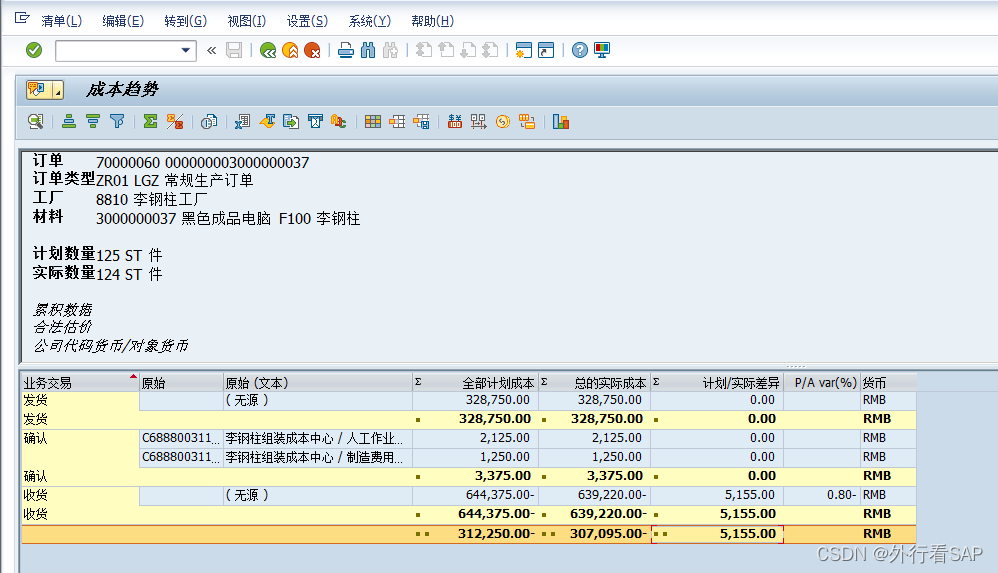
Task: Open Find with the binoculars icon
Action: tap(368, 50)
